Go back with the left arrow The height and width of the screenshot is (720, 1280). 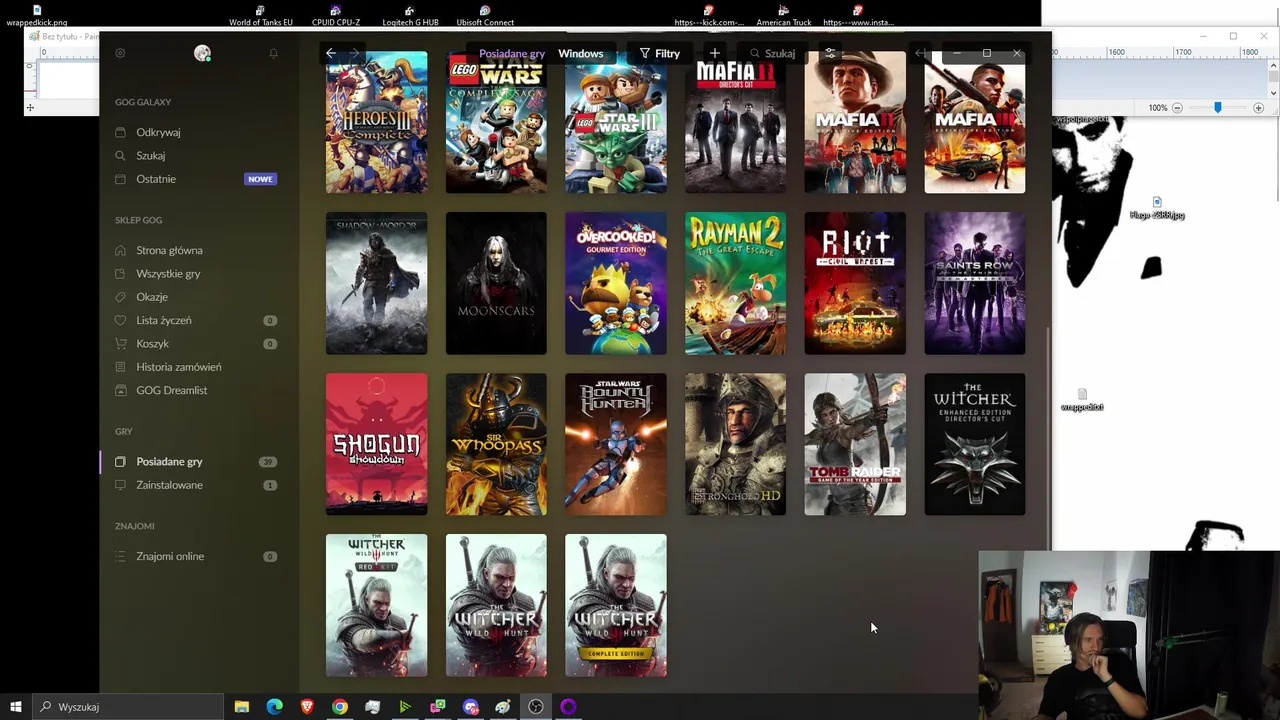pyautogui.click(x=331, y=53)
